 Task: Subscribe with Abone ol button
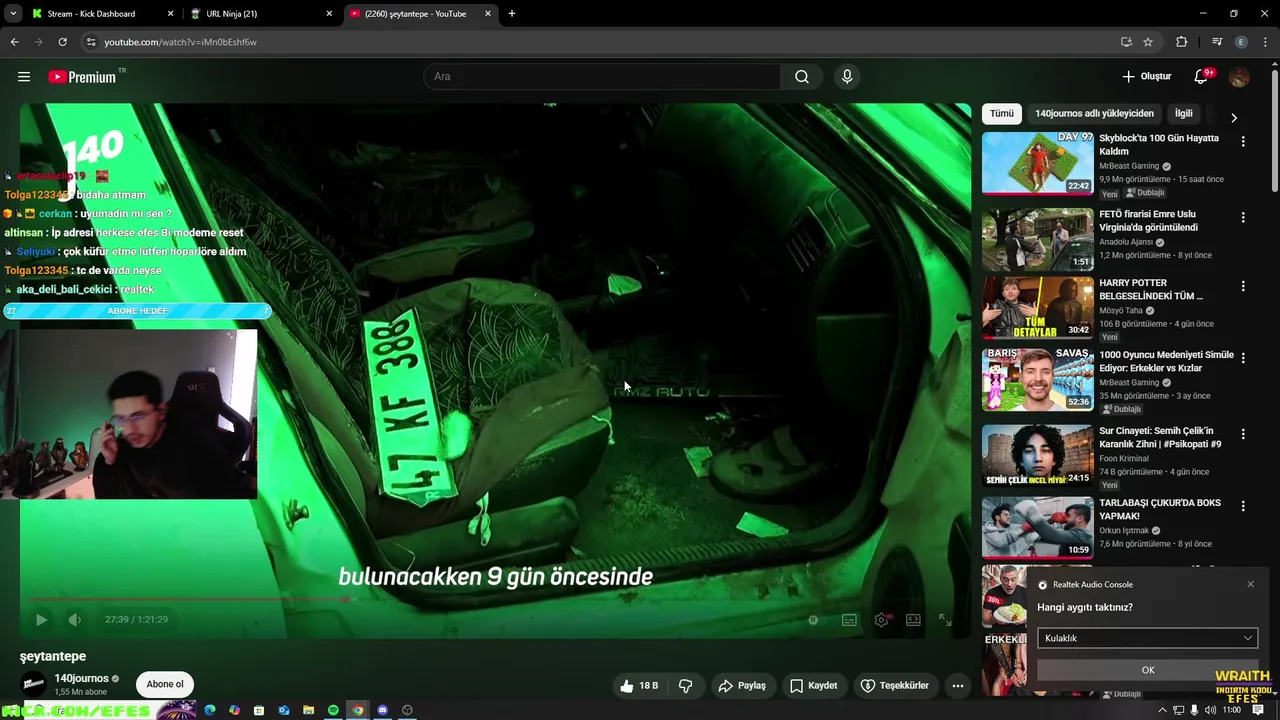tap(165, 685)
